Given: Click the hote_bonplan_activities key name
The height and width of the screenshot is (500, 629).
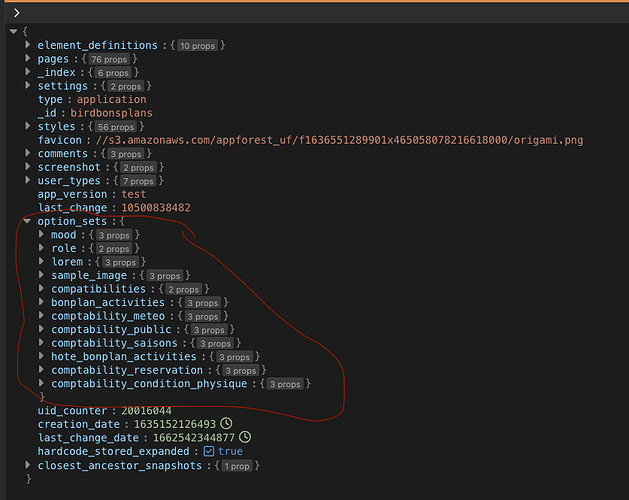Looking at the screenshot, I should [124, 357].
